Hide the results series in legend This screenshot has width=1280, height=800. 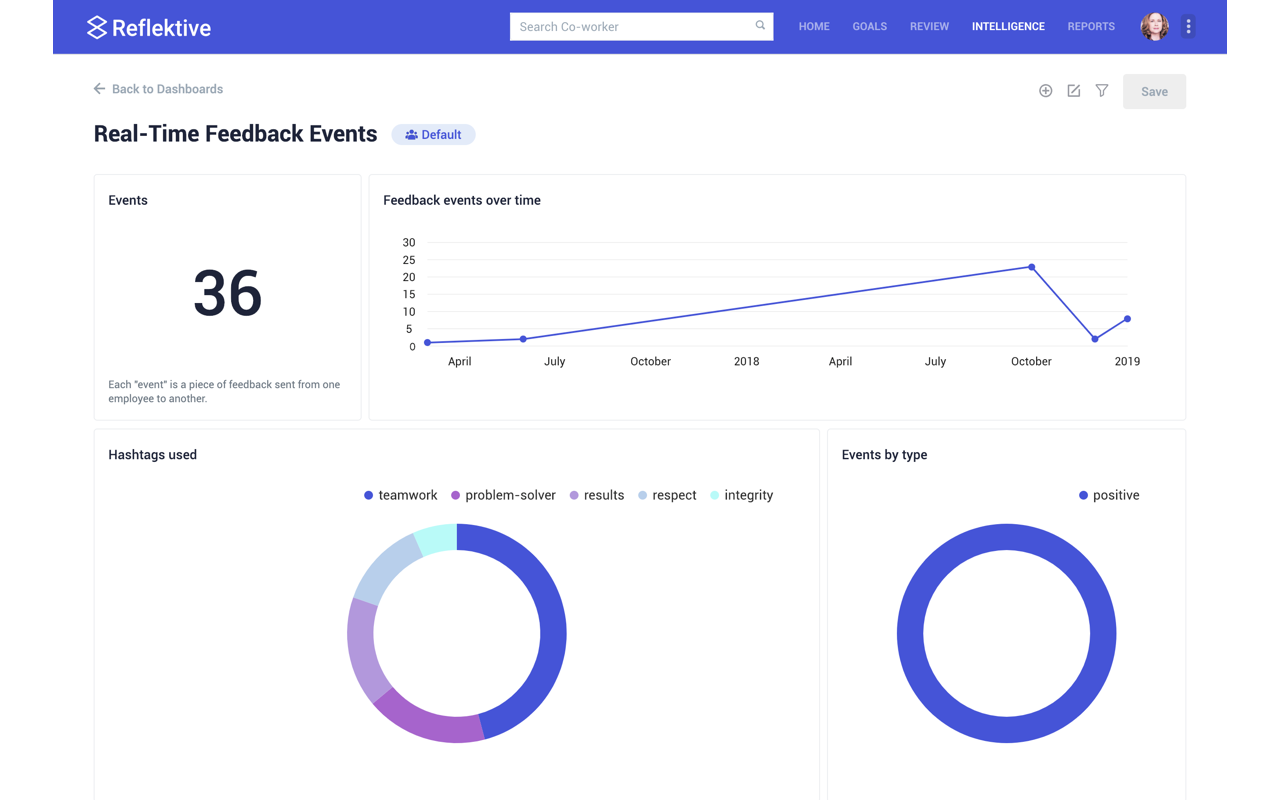pyautogui.click(x=596, y=495)
